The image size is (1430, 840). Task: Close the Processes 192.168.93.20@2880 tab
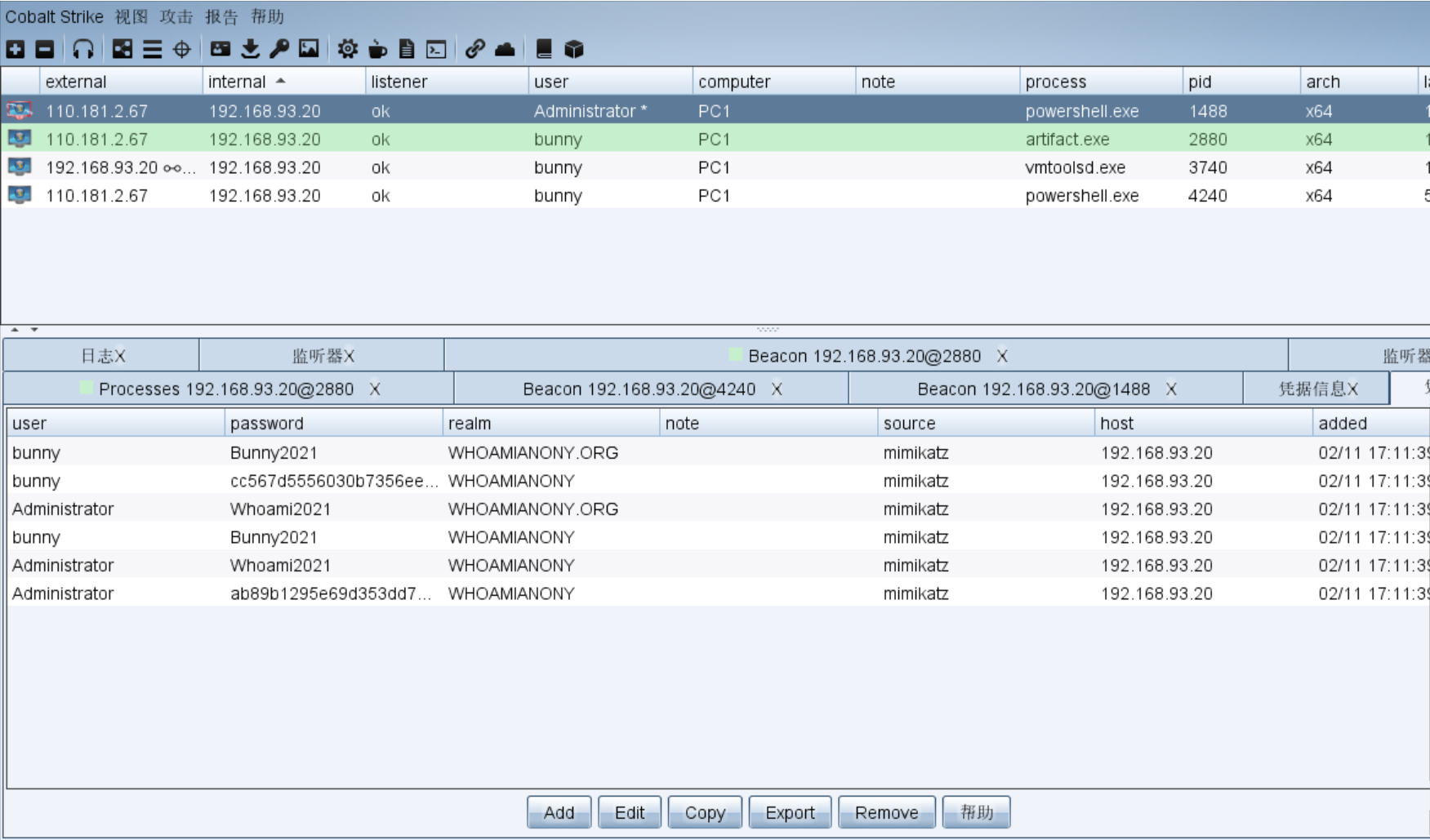pyautogui.click(x=375, y=389)
